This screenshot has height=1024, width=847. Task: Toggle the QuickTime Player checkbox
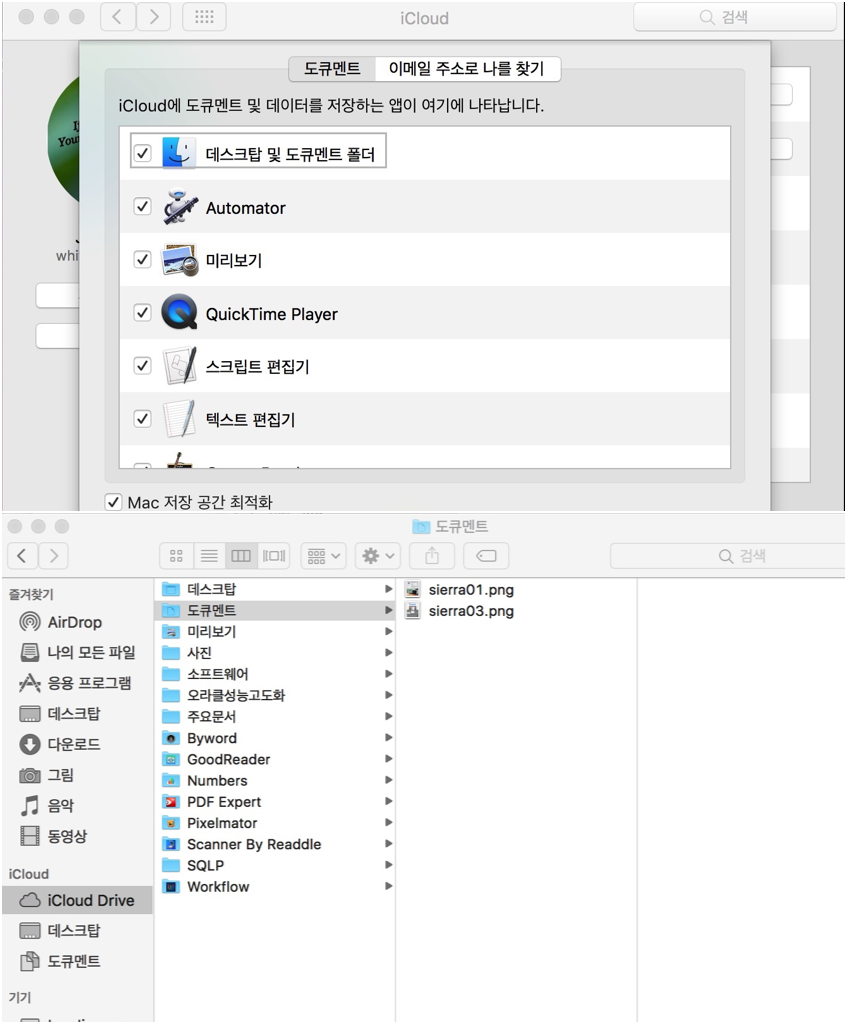coord(142,313)
